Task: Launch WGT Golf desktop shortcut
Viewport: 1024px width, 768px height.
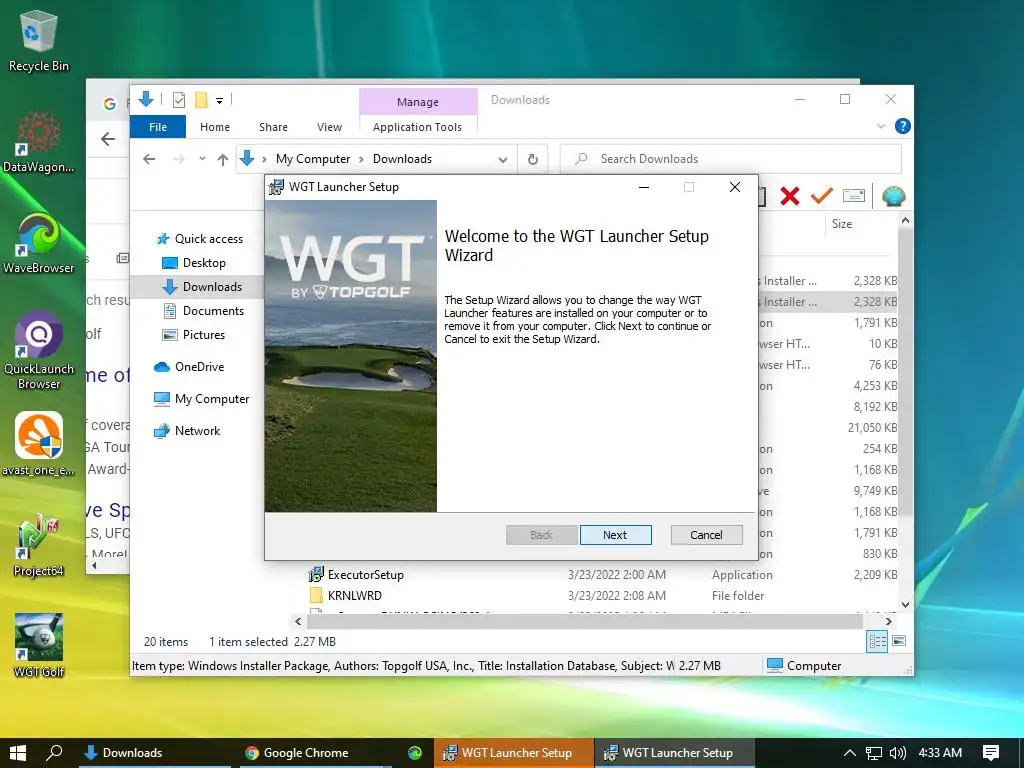Action: pyautogui.click(x=39, y=647)
